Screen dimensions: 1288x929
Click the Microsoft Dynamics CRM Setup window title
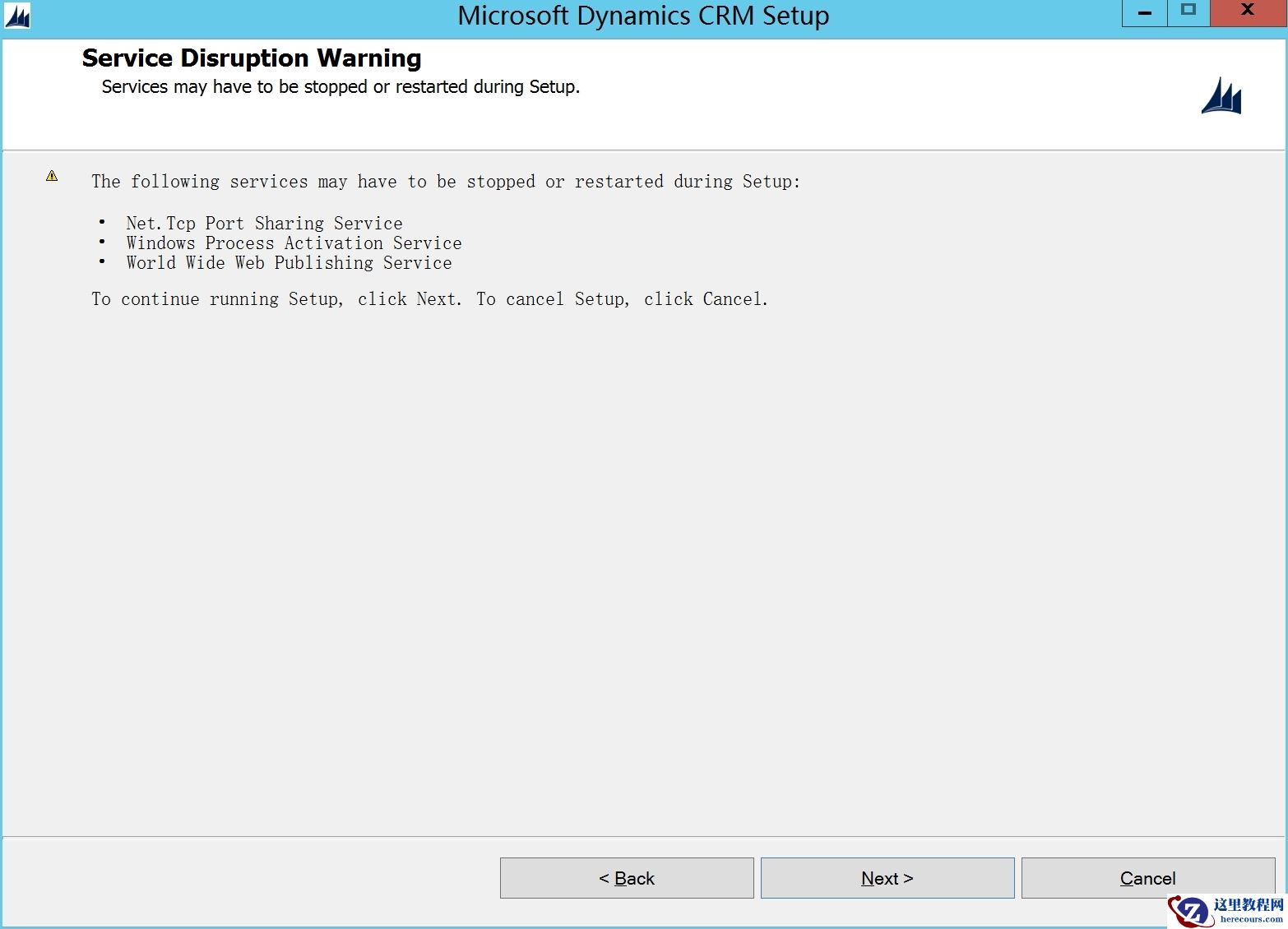tap(643, 16)
